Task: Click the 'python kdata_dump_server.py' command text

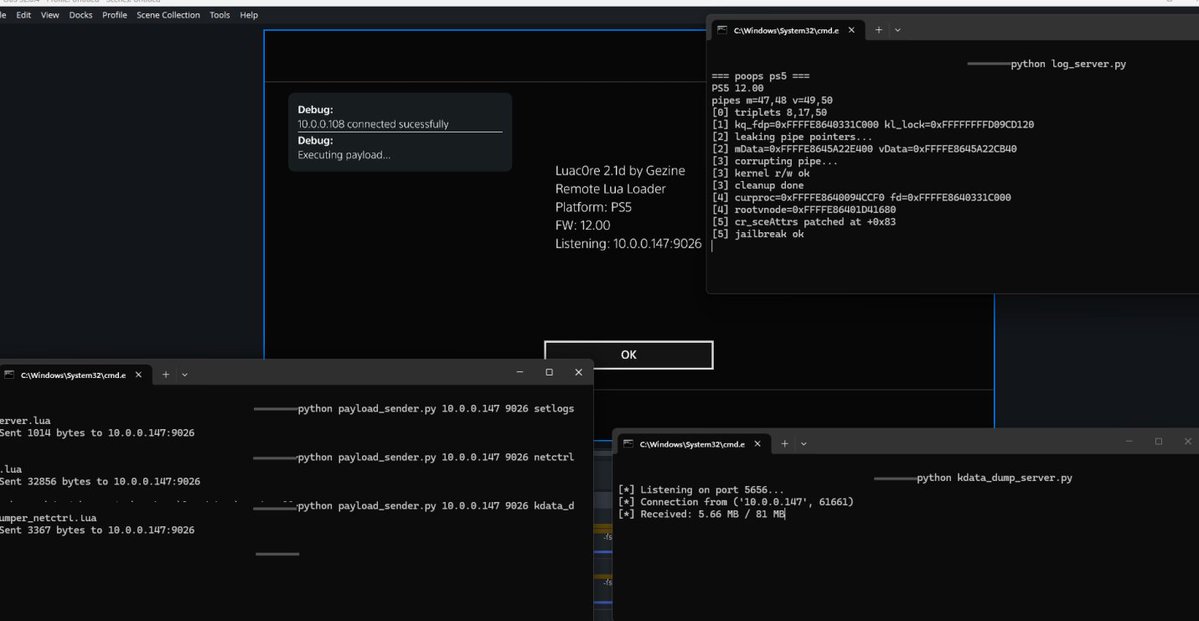Action: coord(994,478)
